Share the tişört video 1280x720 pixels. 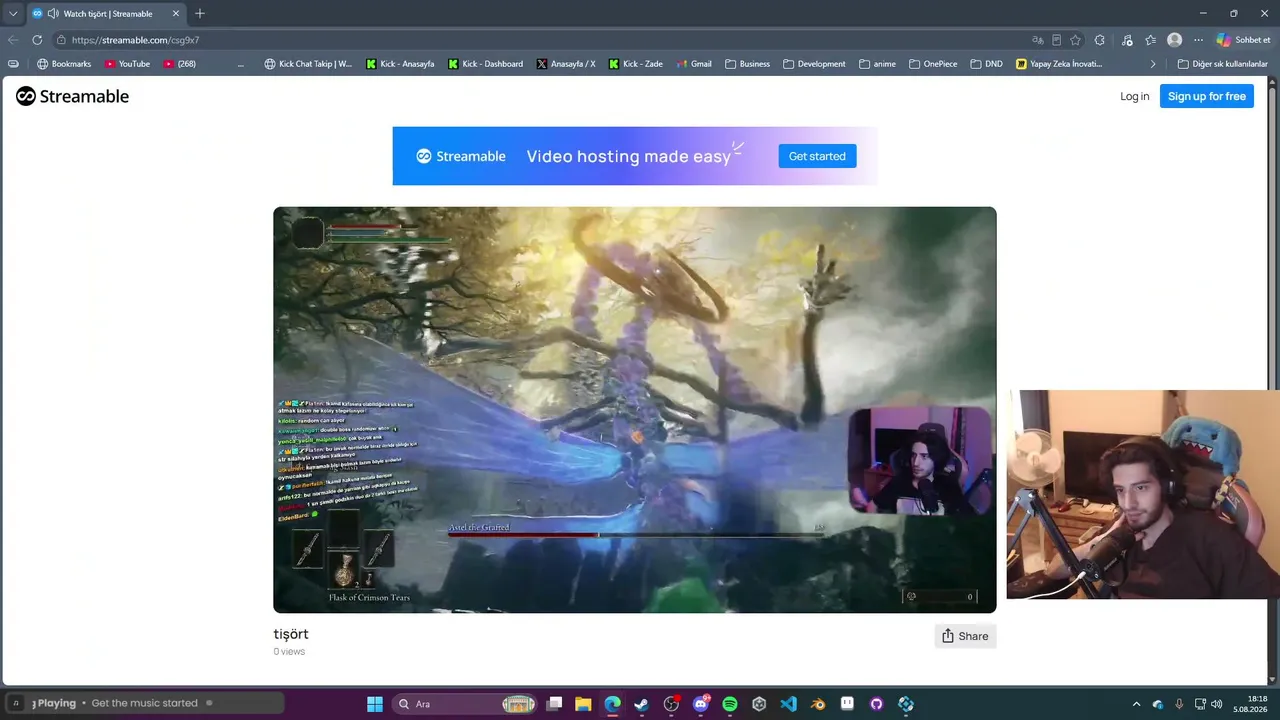click(965, 636)
